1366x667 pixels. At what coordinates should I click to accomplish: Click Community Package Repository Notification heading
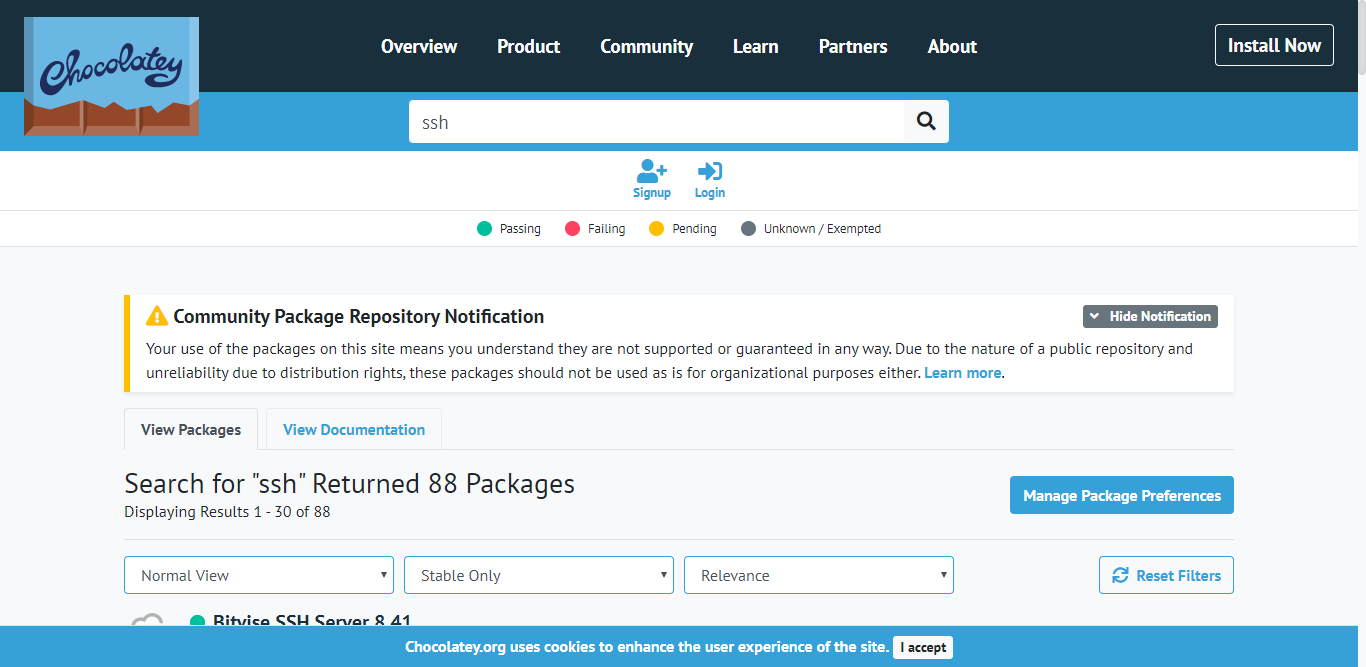pyautogui.click(x=359, y=316)
